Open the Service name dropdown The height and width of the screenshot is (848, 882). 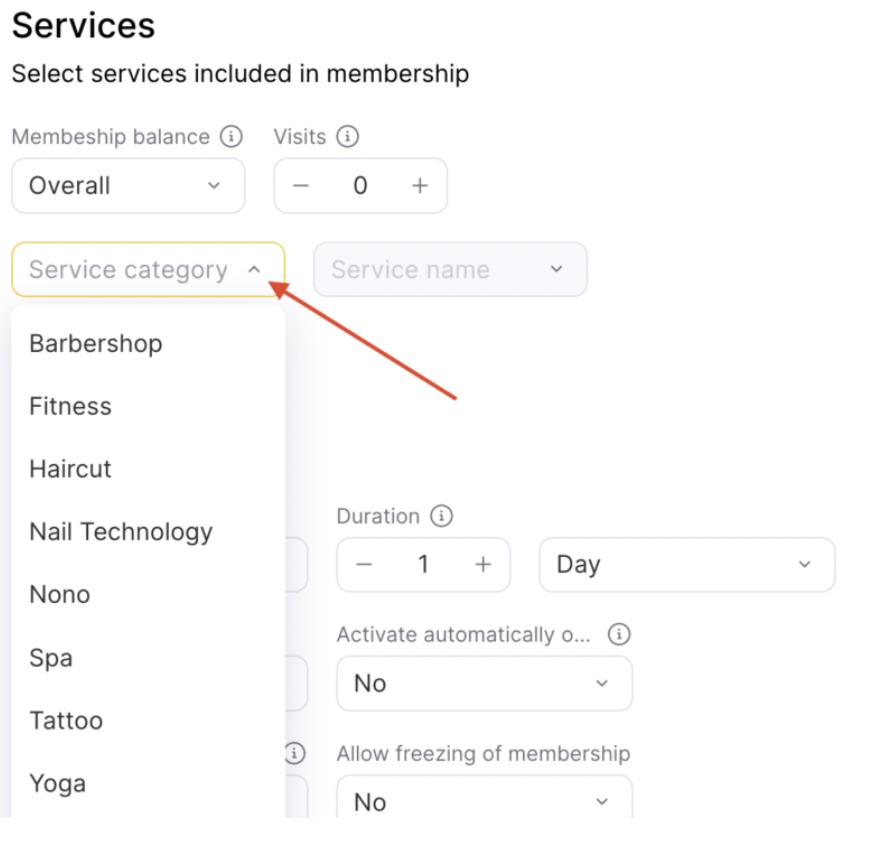[x=450, y=270]
